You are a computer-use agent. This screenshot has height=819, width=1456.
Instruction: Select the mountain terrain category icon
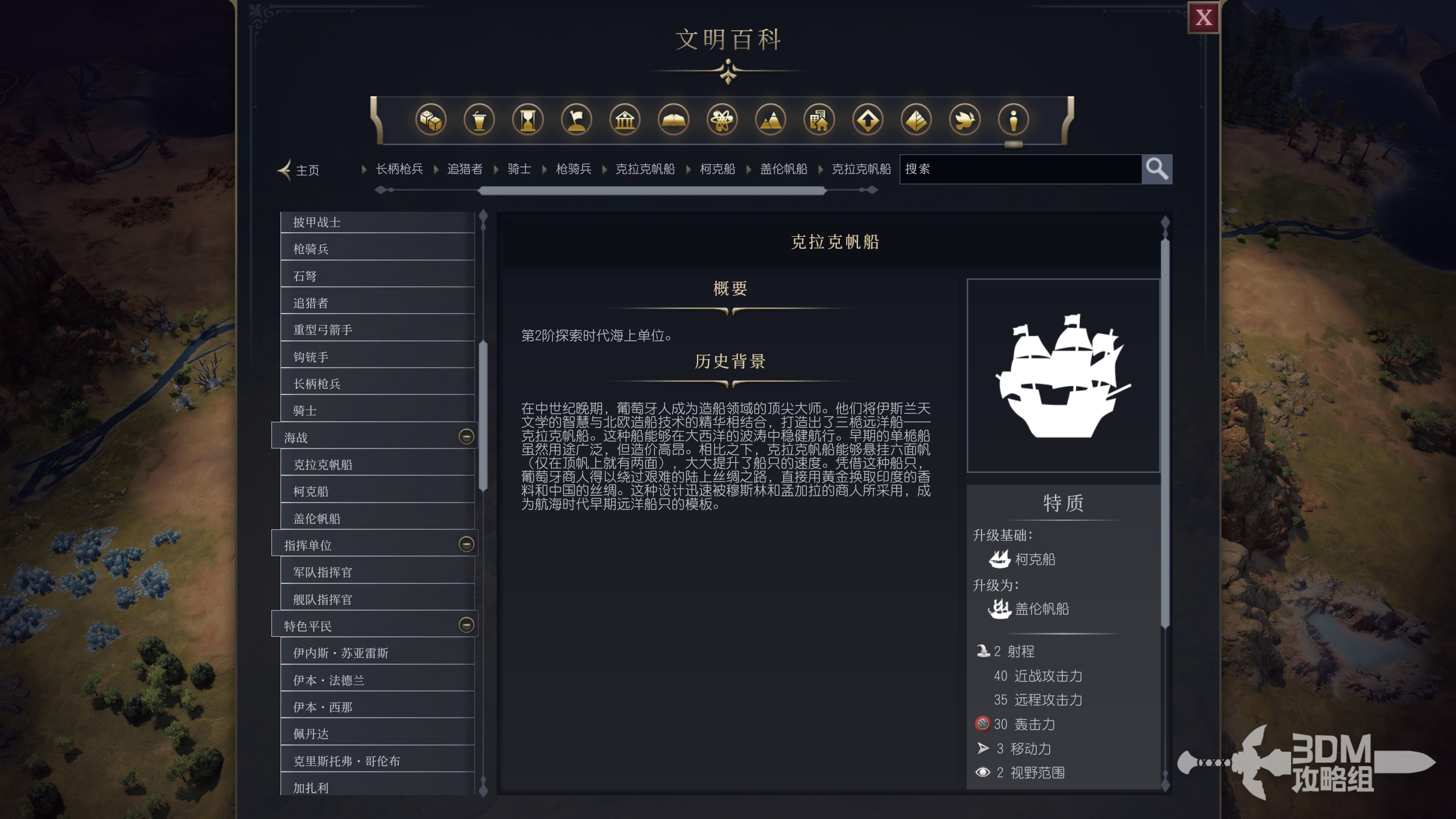[770, 120]
